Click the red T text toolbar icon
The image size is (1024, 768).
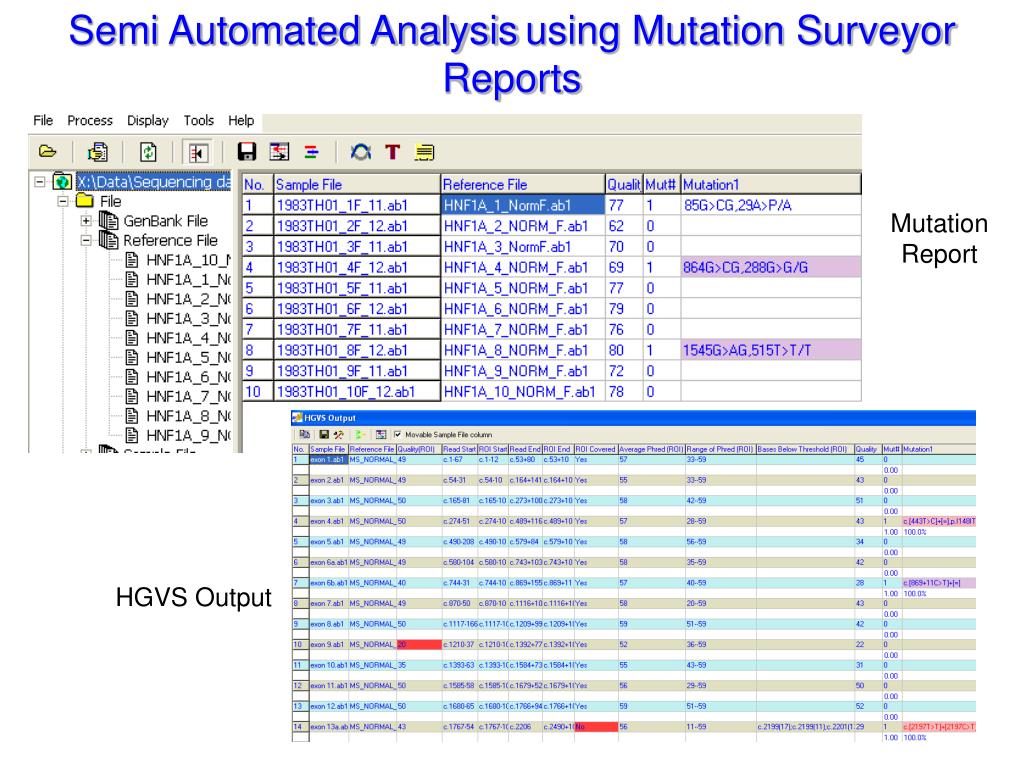coord(392,152)
